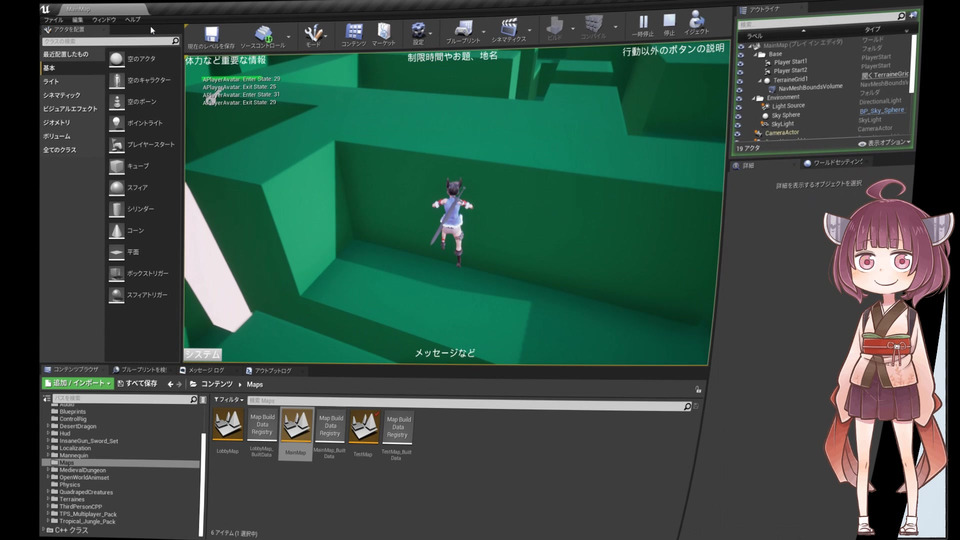Open Blueprints (ブループリント) dropdown arrow
The width and height of the screenshot is (960, 540).
pos(484,32)
